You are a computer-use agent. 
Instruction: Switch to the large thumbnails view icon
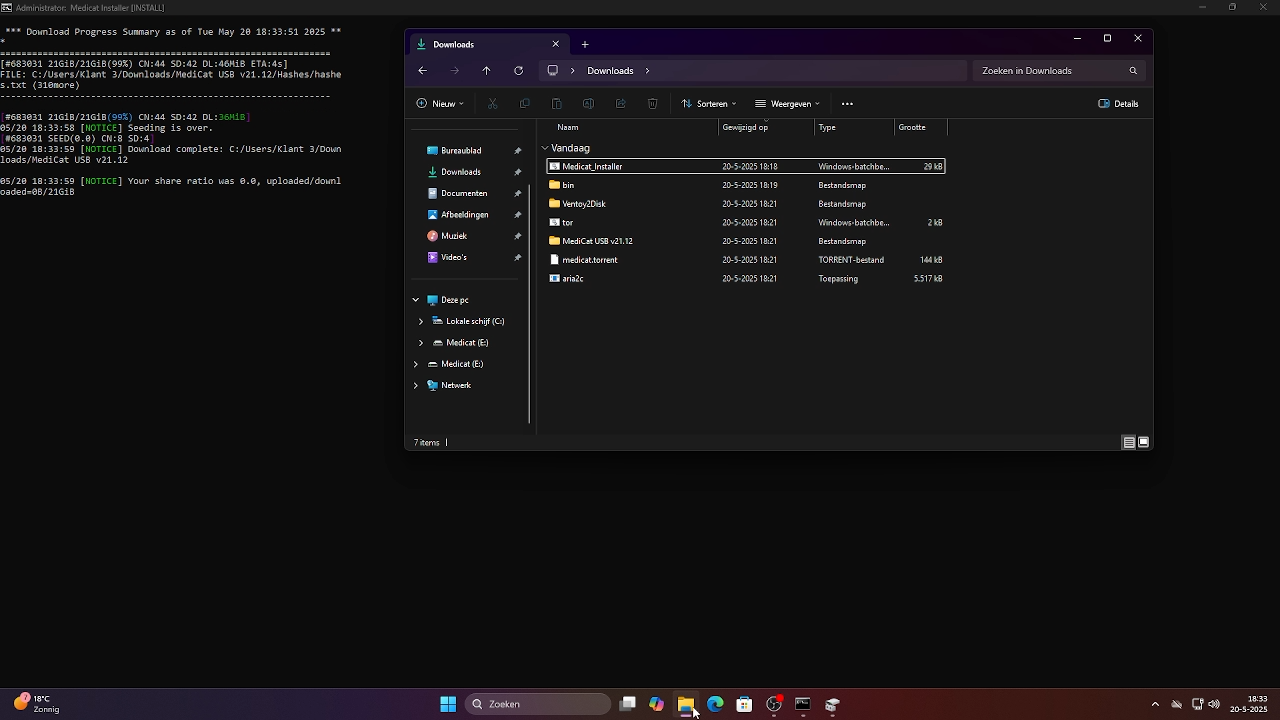[x=1143, y=442]
